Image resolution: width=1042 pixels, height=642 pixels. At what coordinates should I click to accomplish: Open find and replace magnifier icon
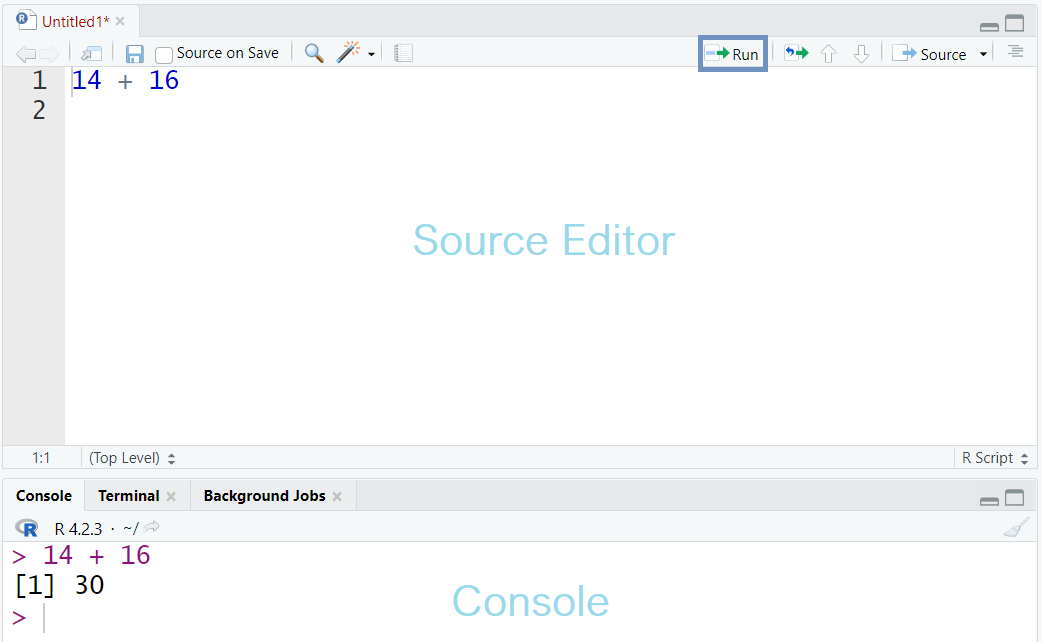point(314,53)
